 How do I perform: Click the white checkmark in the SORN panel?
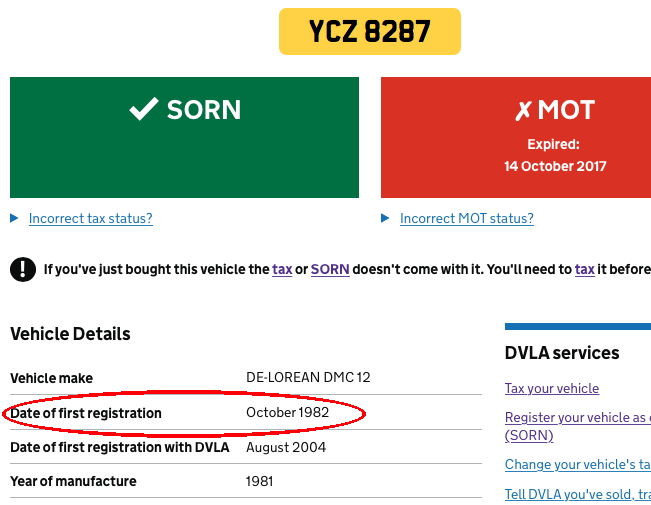[144, 110]
